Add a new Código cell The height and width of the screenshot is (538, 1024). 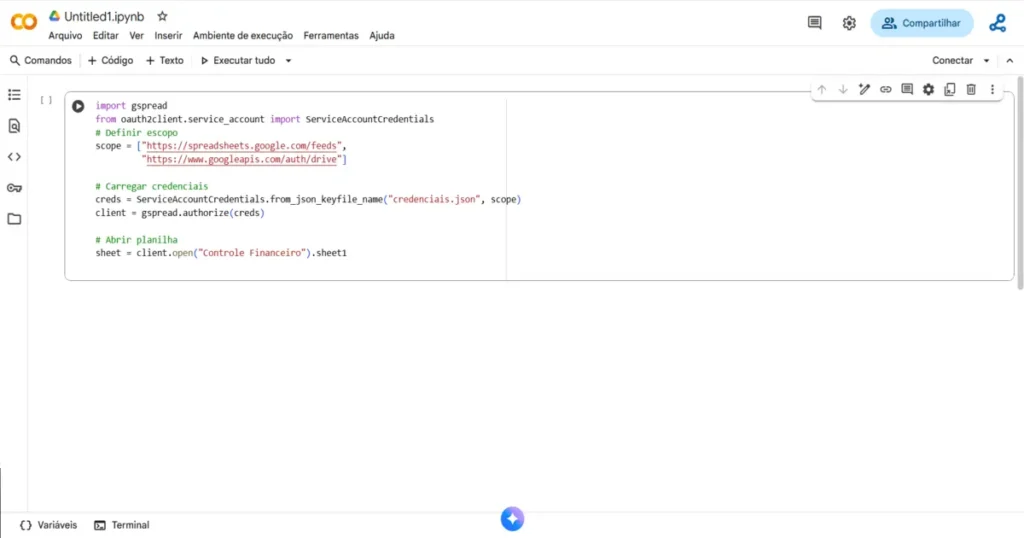tap(110, 61)
